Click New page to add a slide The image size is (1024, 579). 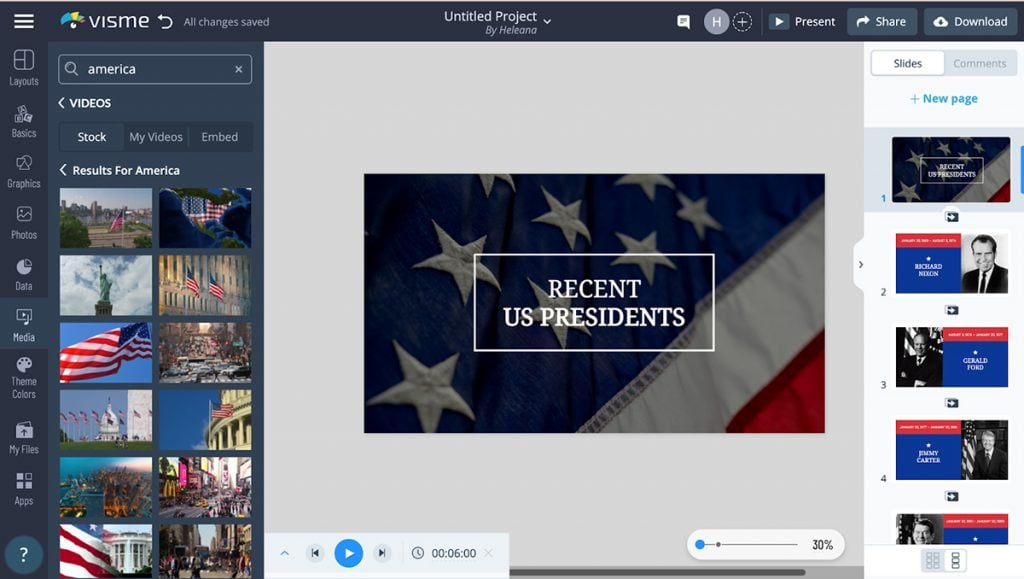click(x=942, y=98)
